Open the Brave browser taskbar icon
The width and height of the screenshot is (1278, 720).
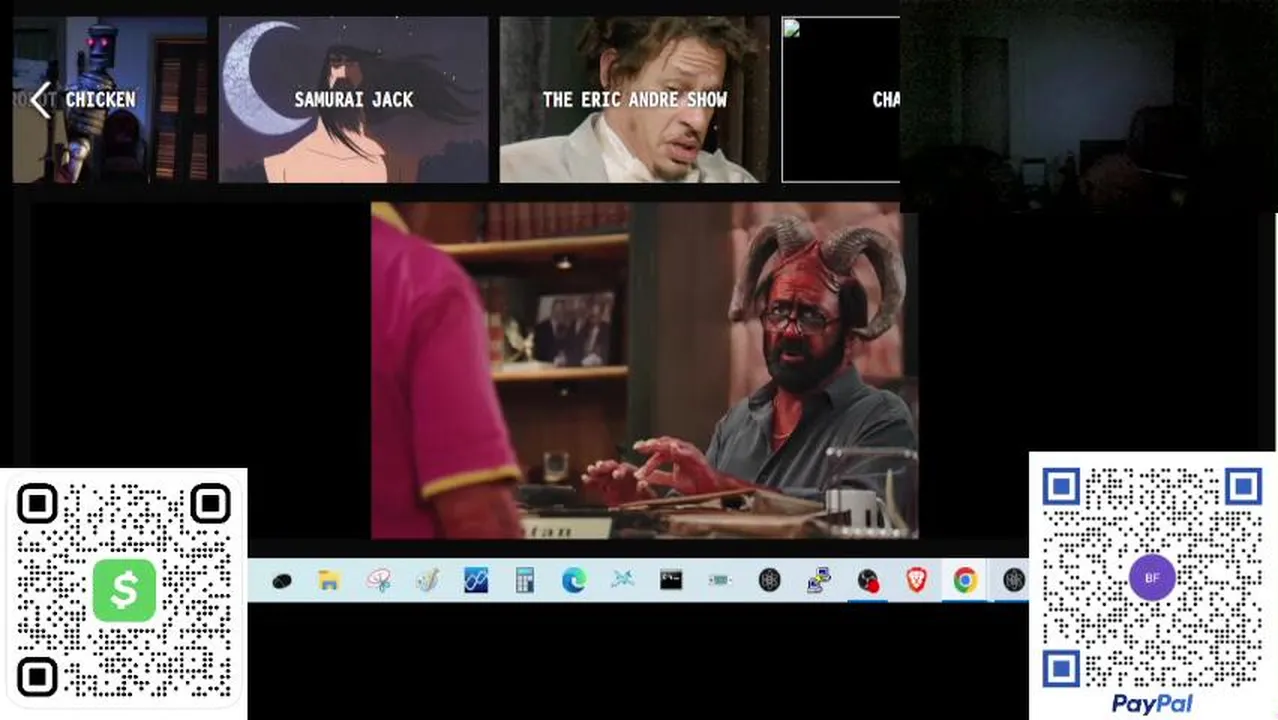tap(916, 580)
